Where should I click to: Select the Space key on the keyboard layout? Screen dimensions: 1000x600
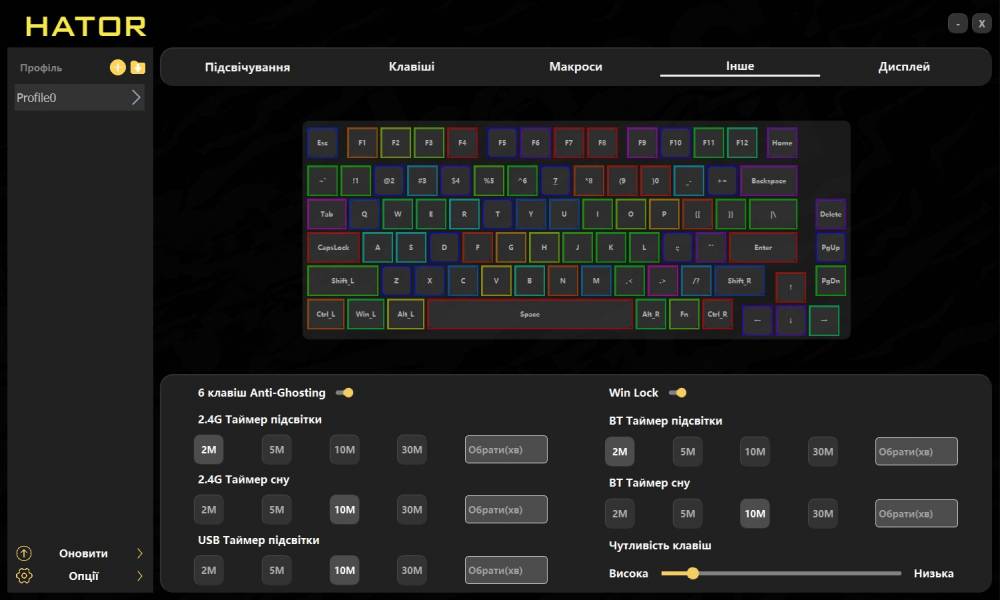530,314
